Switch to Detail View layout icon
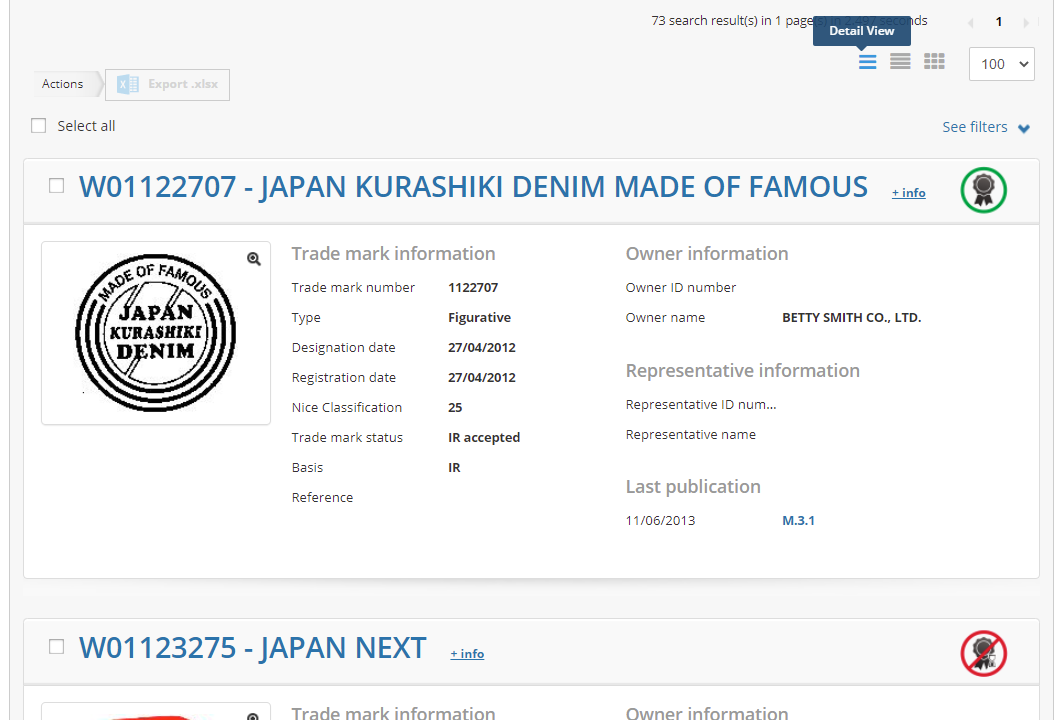The width and height of the screenshot is (1063, 720). (867, 62)
